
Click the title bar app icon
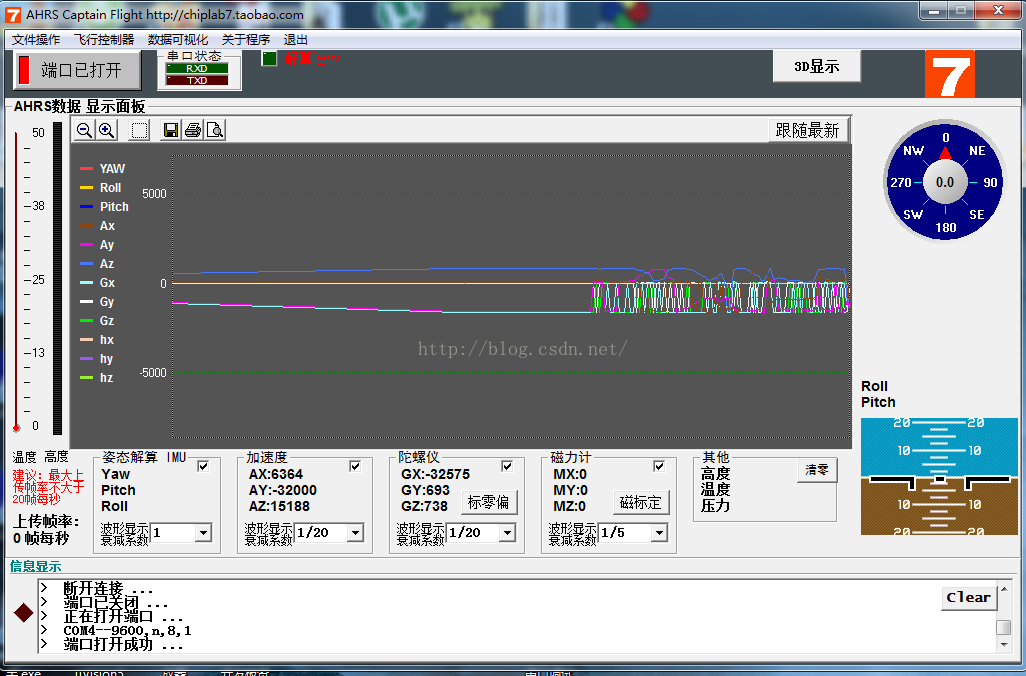point(12,14)
